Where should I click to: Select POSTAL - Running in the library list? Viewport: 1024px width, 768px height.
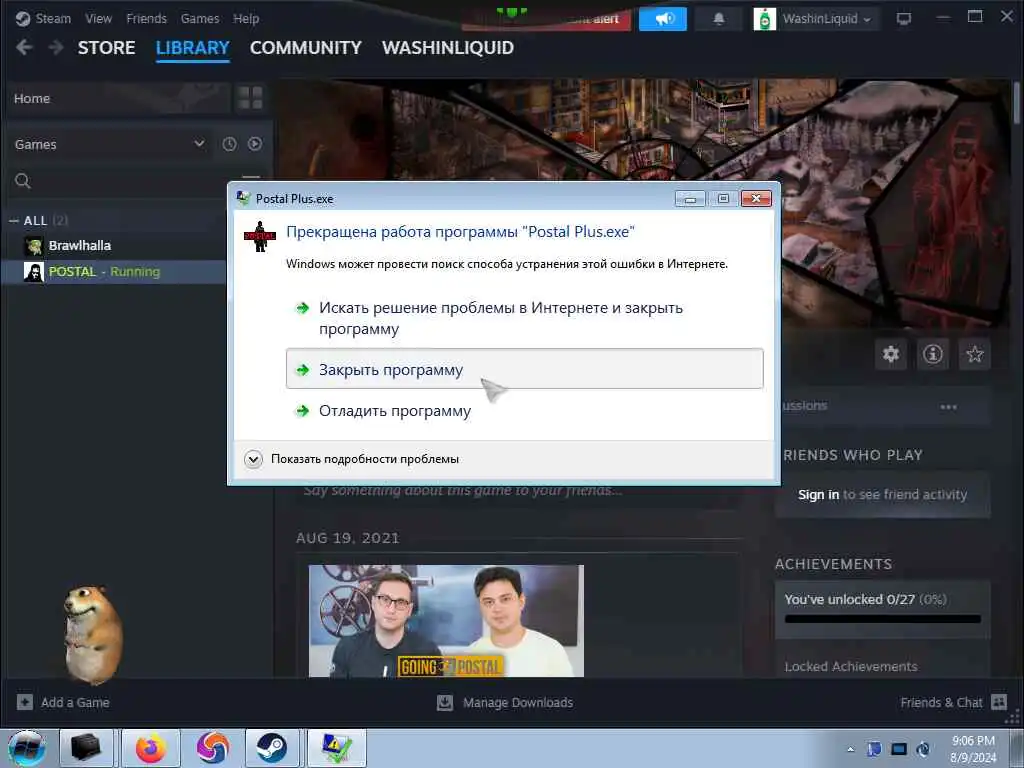tap(114, 272)
